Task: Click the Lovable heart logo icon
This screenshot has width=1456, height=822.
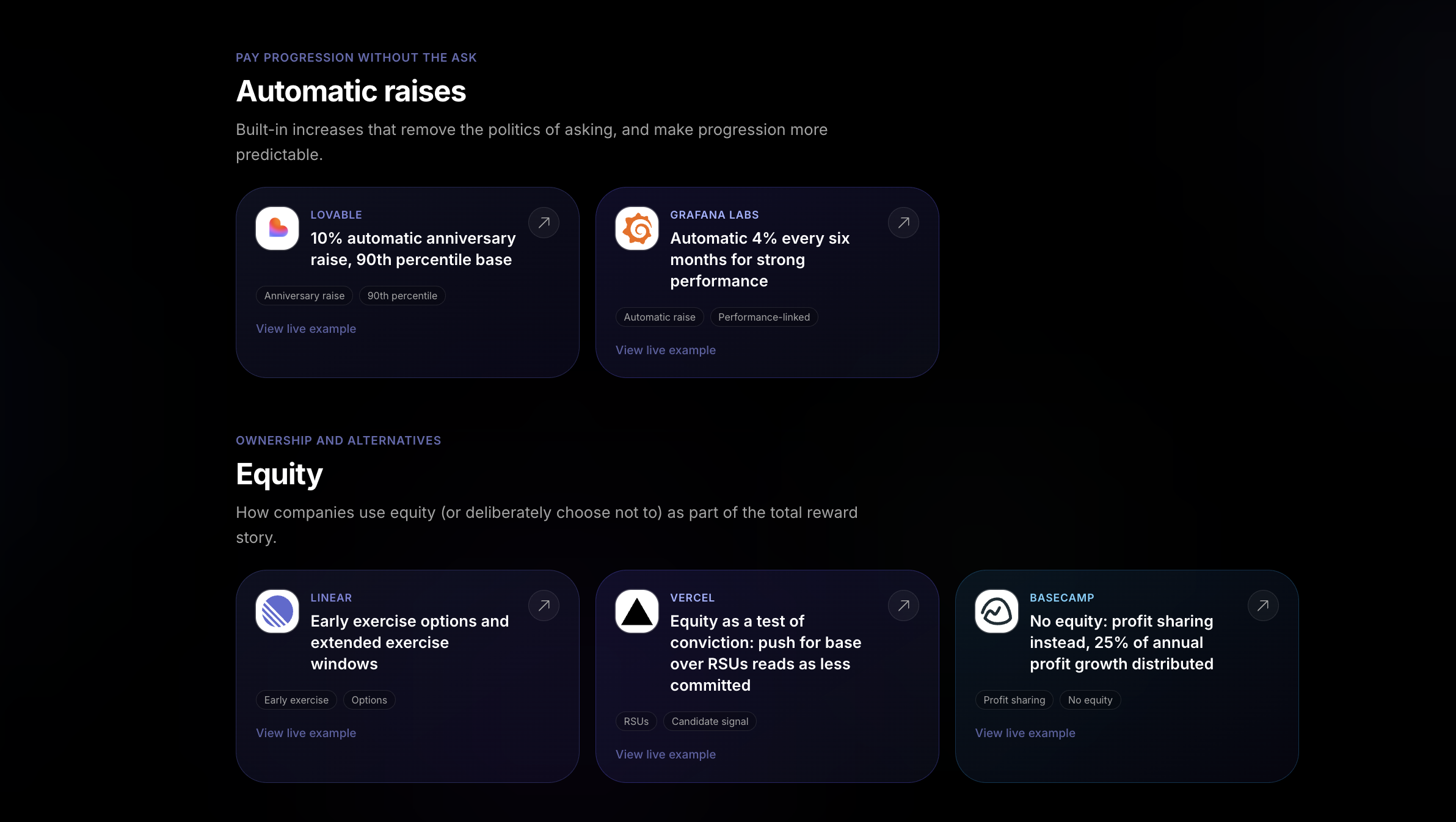Action: pyautogui.click(x=277, y=228)
